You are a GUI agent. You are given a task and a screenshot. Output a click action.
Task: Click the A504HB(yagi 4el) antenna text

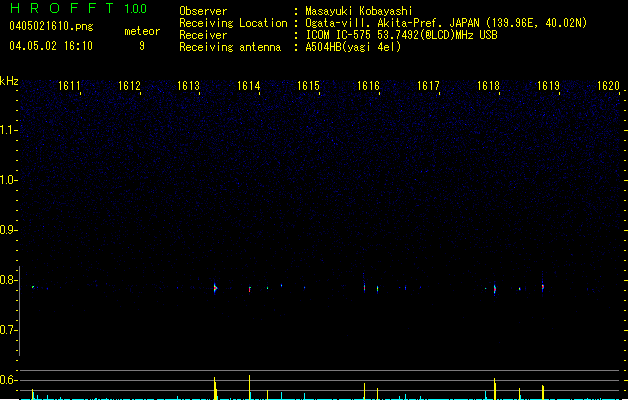(353, 47)
